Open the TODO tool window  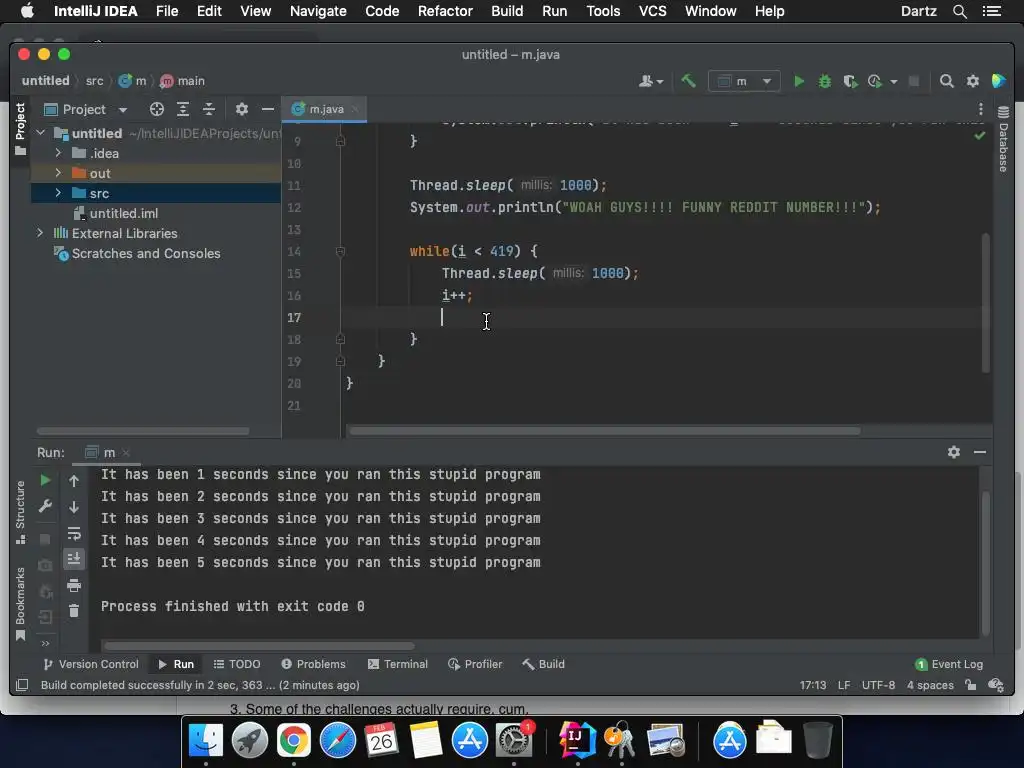tap(237, 664)
